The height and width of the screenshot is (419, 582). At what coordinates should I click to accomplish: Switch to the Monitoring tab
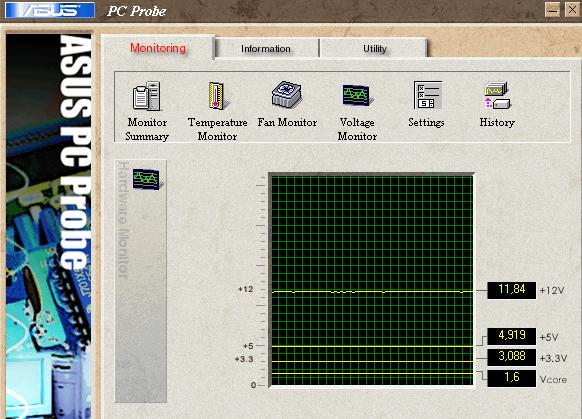[158, 48]
